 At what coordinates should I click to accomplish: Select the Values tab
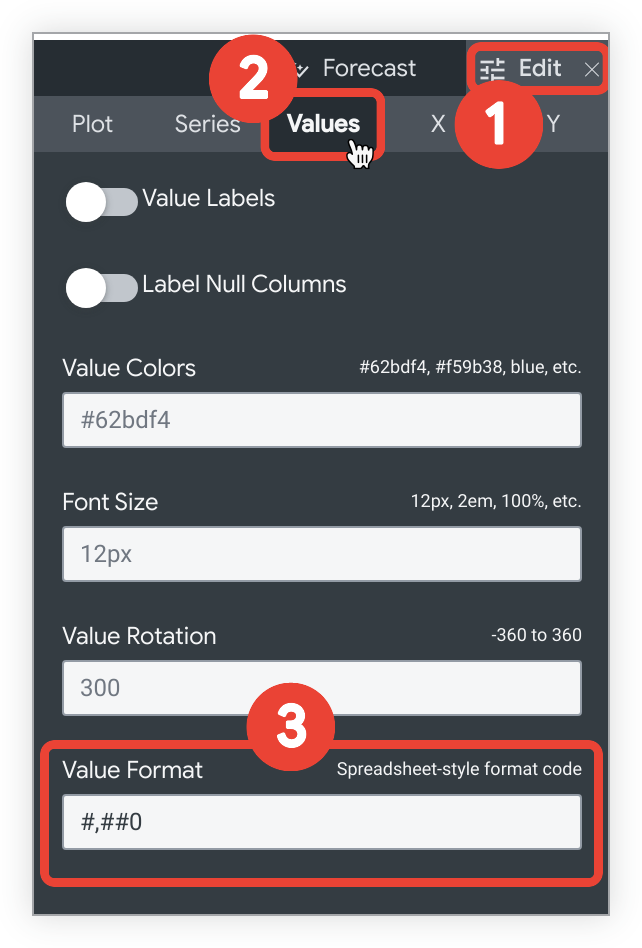tap(323, 124)
